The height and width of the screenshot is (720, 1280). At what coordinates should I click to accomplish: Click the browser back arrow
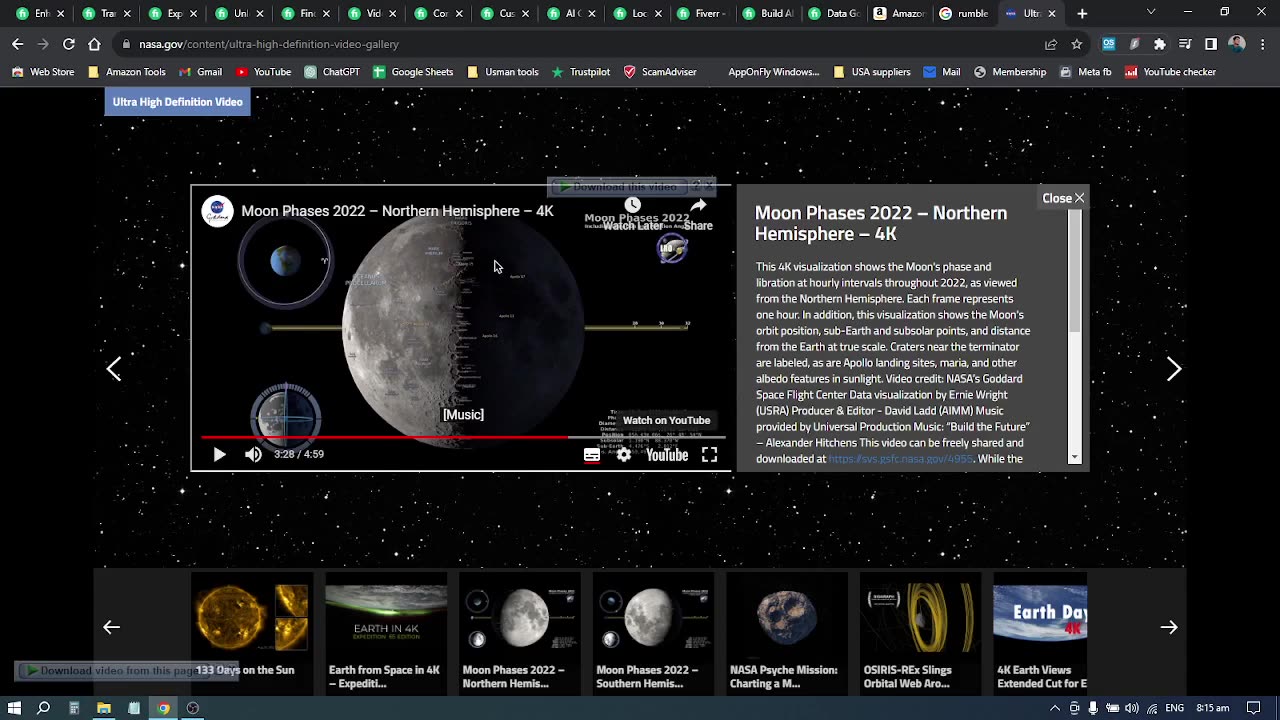point(17,44)
